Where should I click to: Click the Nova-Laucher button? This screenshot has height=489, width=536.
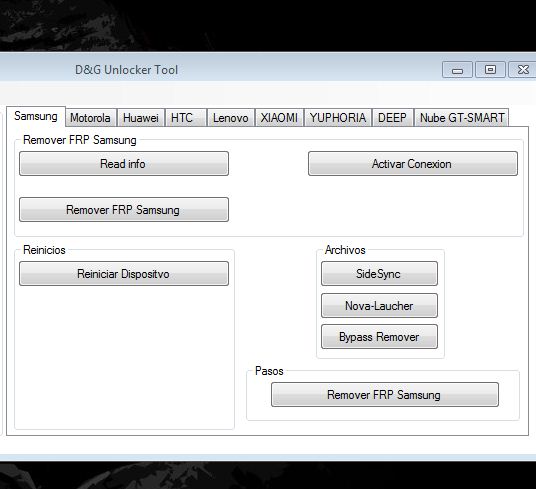(379, 305)
